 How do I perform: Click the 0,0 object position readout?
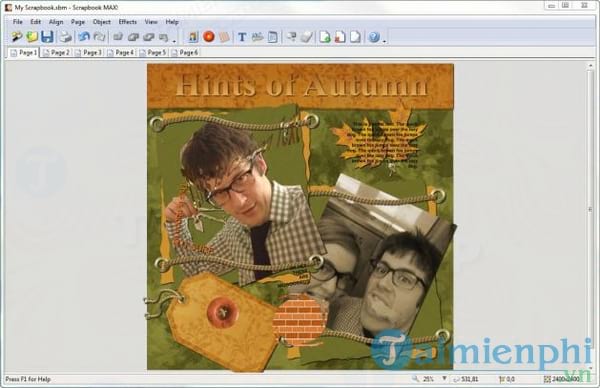click(x=510, y=379)
